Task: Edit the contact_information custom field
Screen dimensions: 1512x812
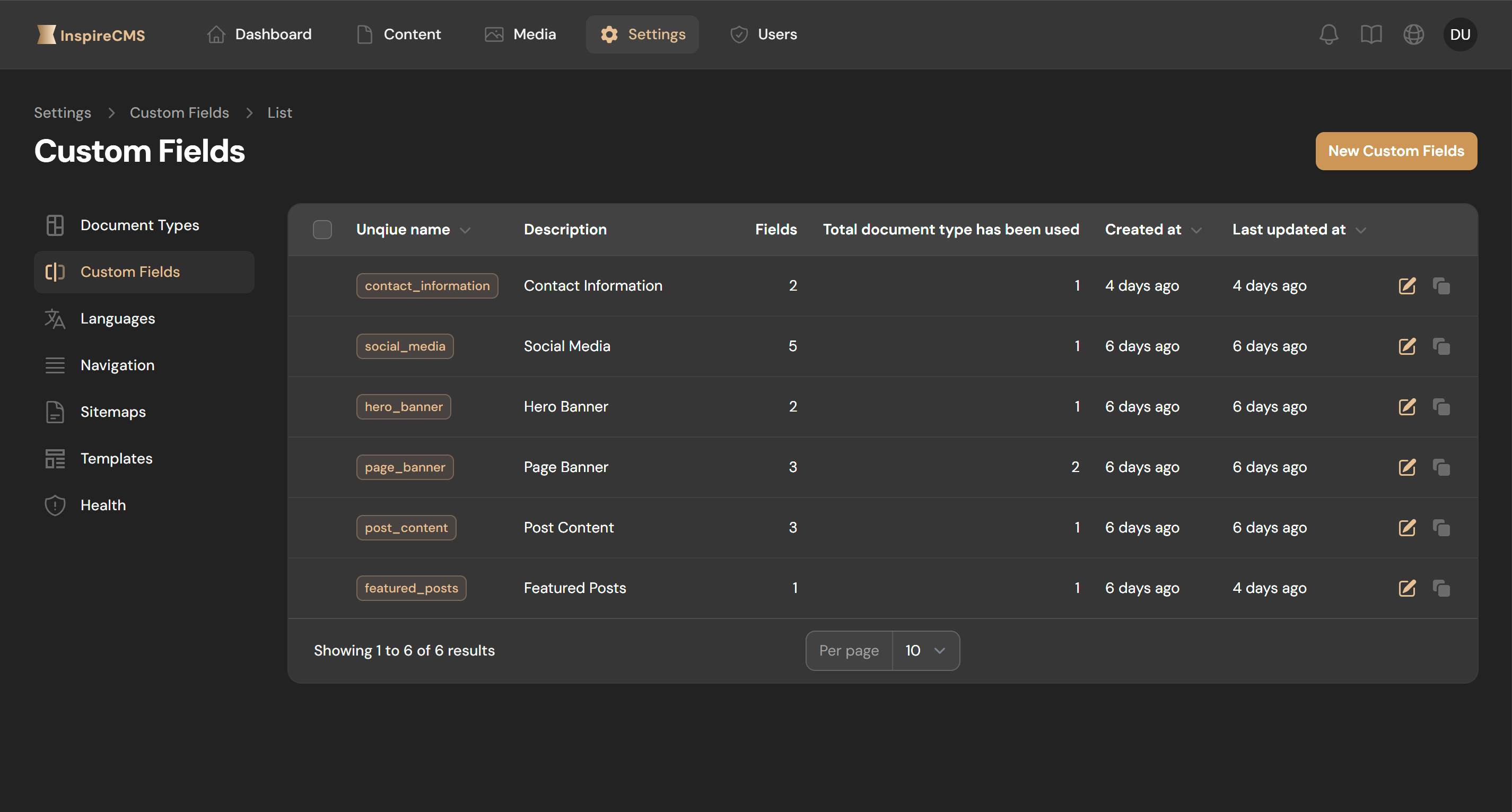Action: pos(1407,286)
